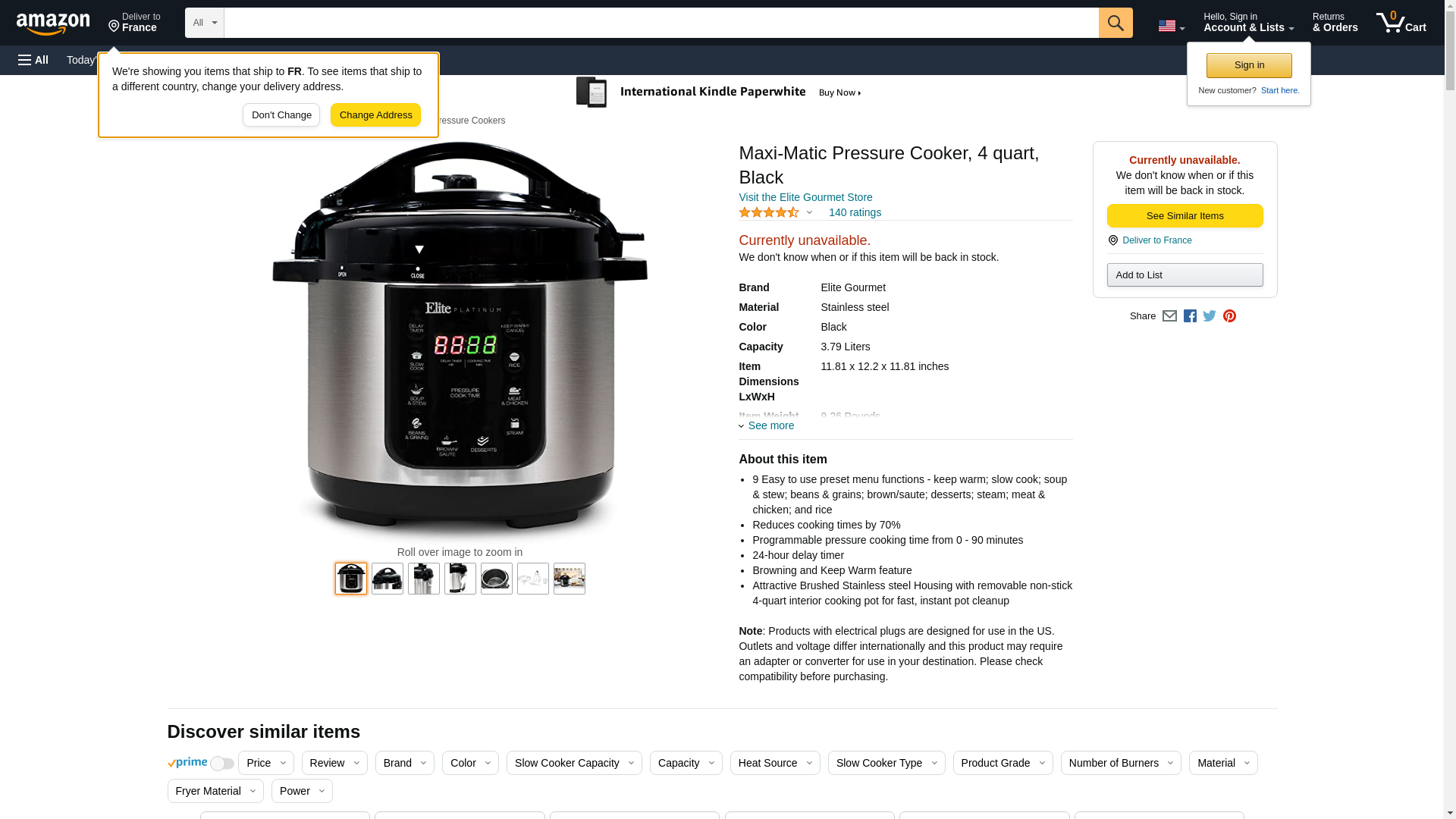Expand See more product details

(767, 425)
